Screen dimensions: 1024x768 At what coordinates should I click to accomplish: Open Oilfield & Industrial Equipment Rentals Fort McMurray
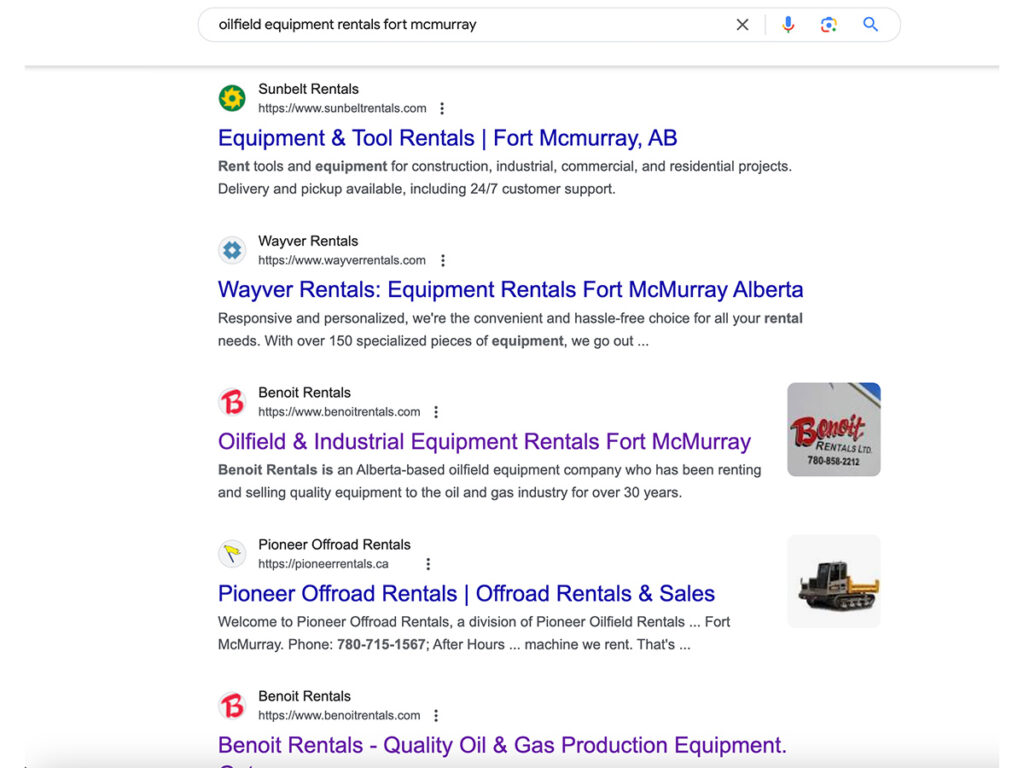coord(484,441)
